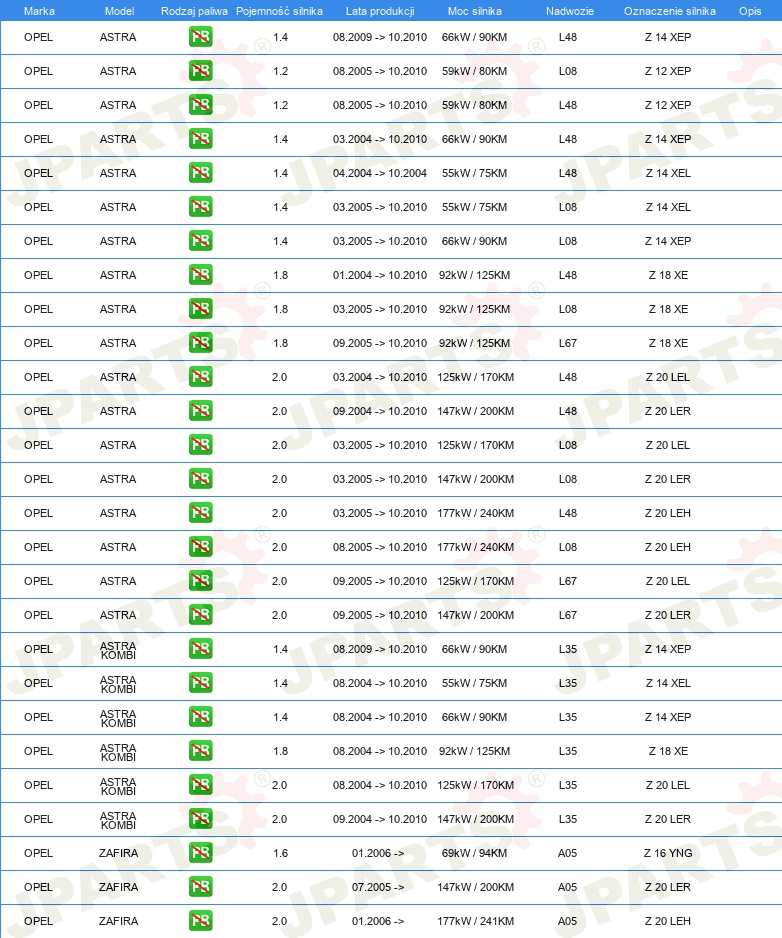Click the Nadwozie column header
Image resolution: width=782 pixels, height=938 pixels.
(570, 11)
